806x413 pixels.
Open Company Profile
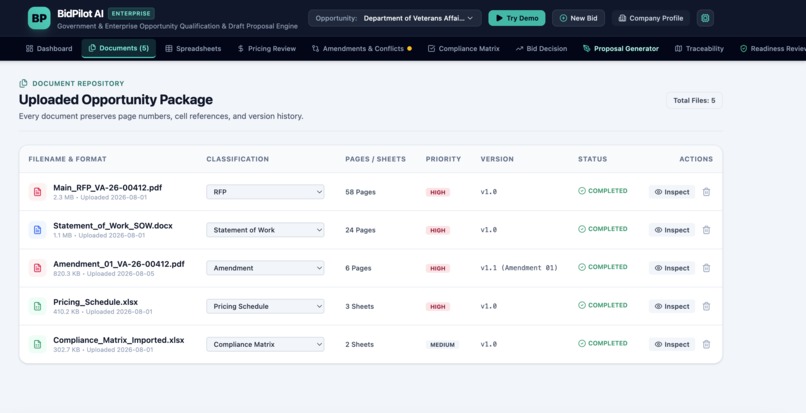(x=651, y=18)
